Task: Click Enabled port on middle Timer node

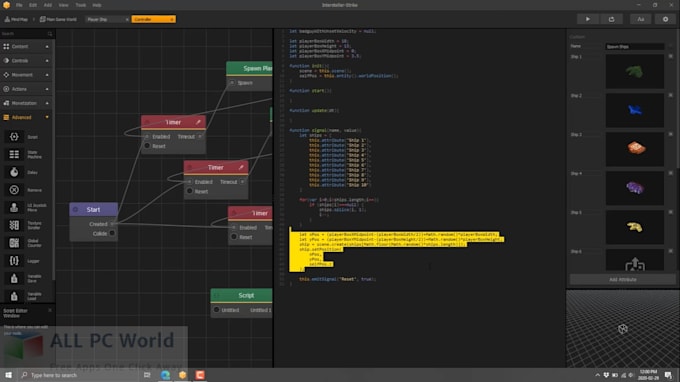Action: tap(190, 182)
